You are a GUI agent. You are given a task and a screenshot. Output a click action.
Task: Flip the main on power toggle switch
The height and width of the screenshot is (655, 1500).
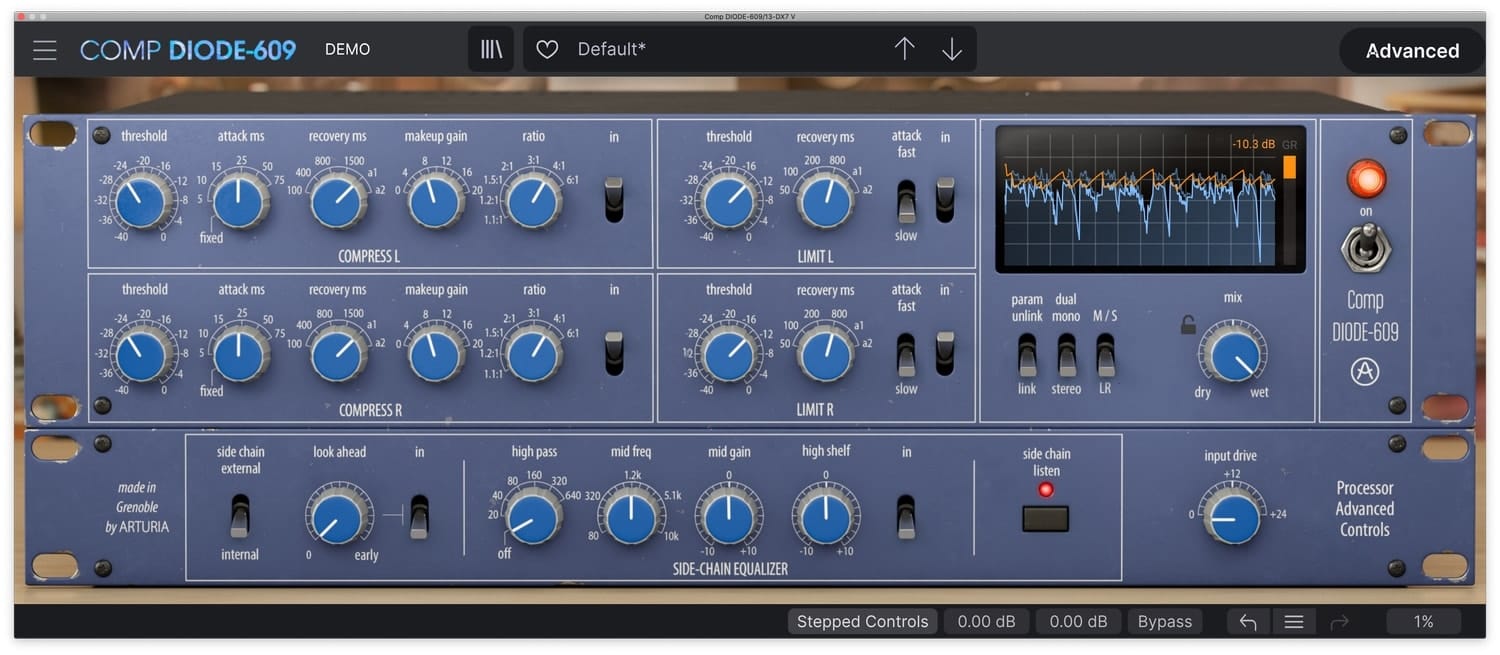[1365, 246]
